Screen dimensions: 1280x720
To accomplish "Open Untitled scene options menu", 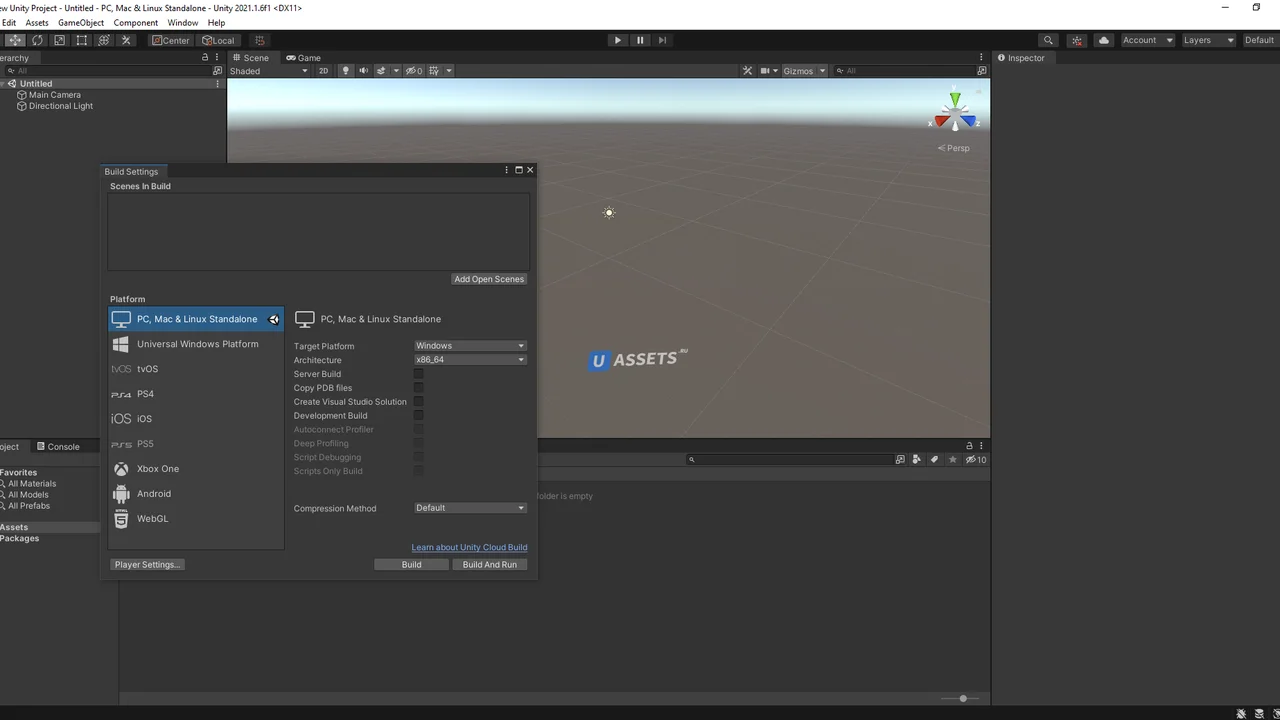I will pyautogui.click(x=218, y=84).
